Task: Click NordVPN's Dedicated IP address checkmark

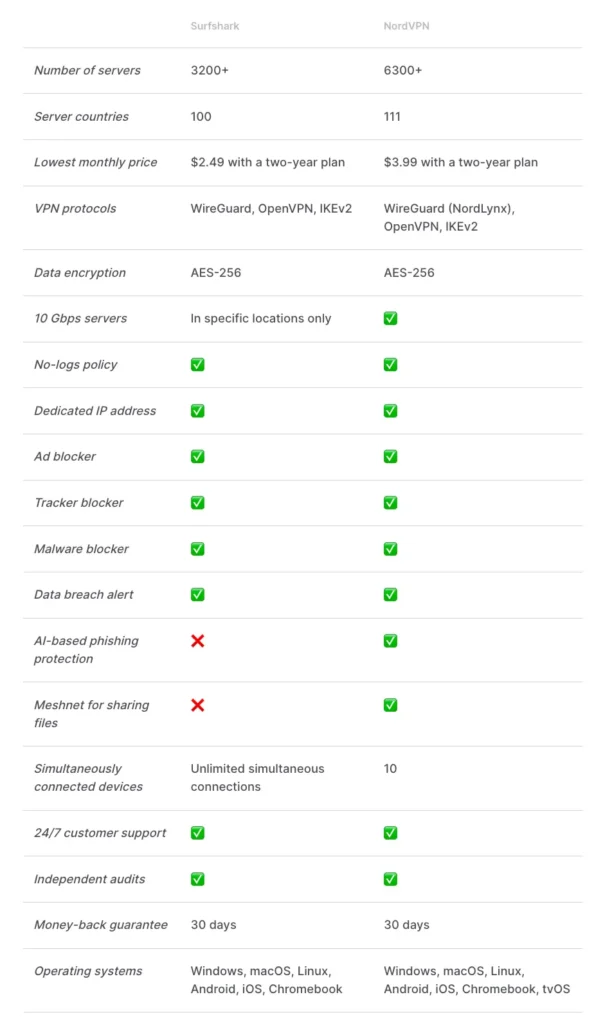Action: [x=390, y=410]
